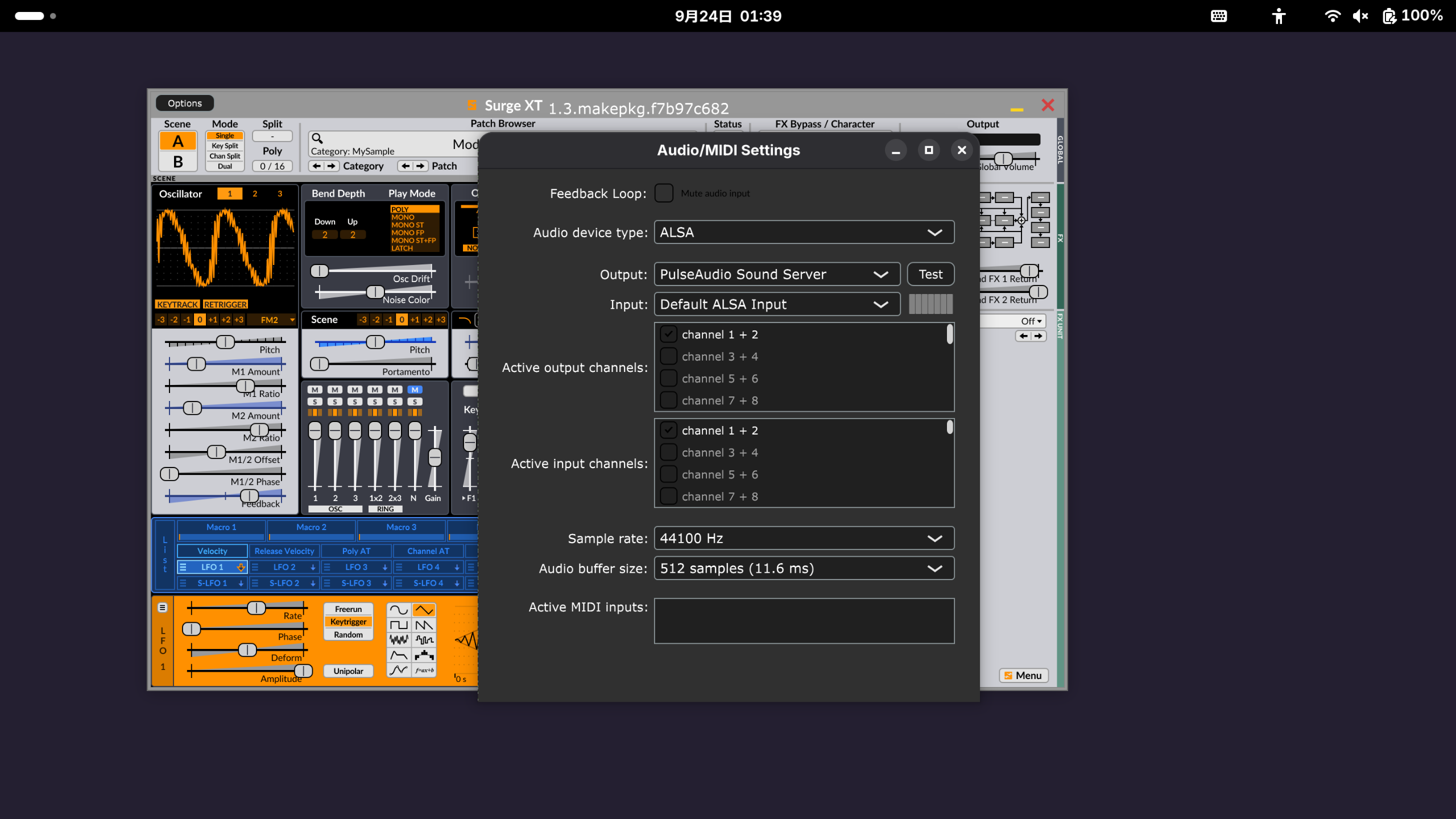Select the square LFO waveform icon
The width and height of the screenshot is (1456, 819).
399,625
